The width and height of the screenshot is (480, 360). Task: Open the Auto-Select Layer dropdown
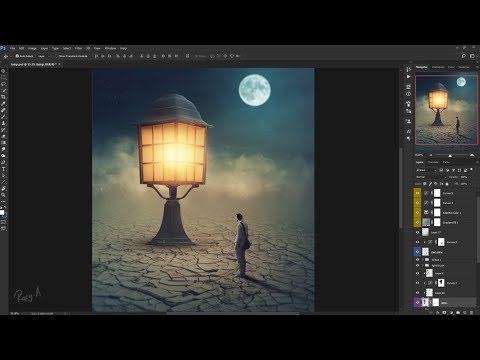pyautogui.click(x=44, y=56)
